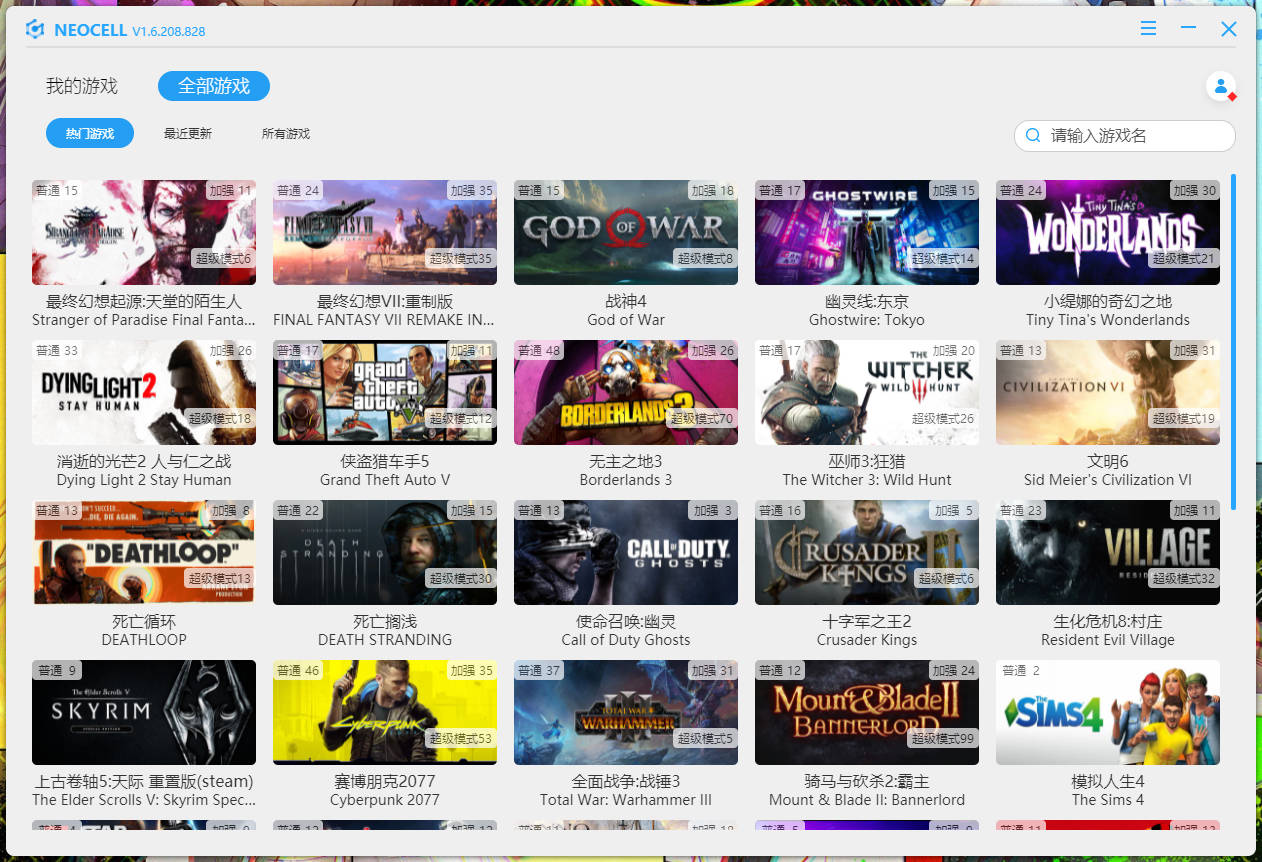Close the NEOCELL window
This screenshot has height=862, width=1262.
pos(1229,29)
